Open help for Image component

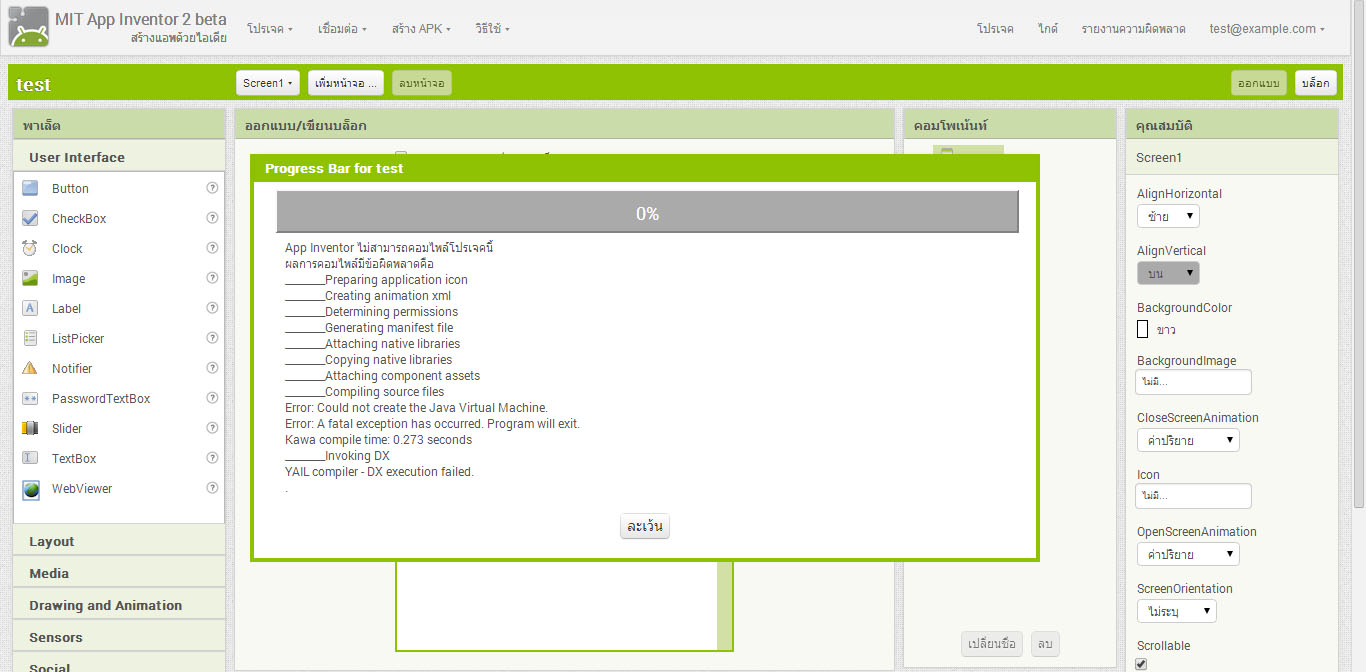(212, 278)
